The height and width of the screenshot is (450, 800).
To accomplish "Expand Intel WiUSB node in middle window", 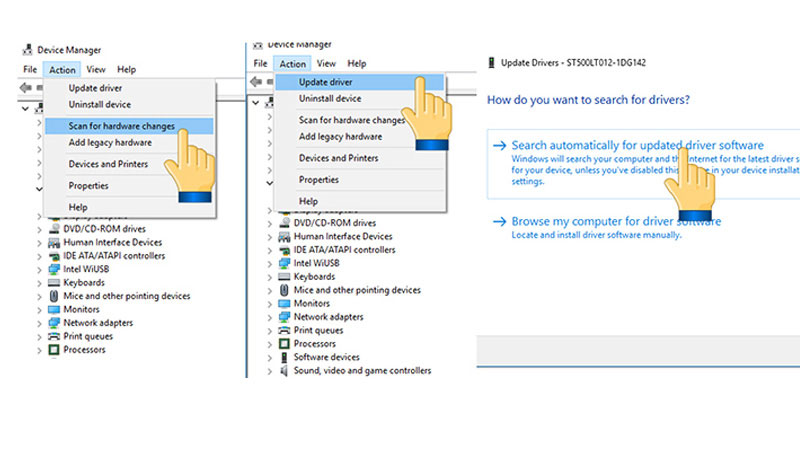I will coord(270,263).
